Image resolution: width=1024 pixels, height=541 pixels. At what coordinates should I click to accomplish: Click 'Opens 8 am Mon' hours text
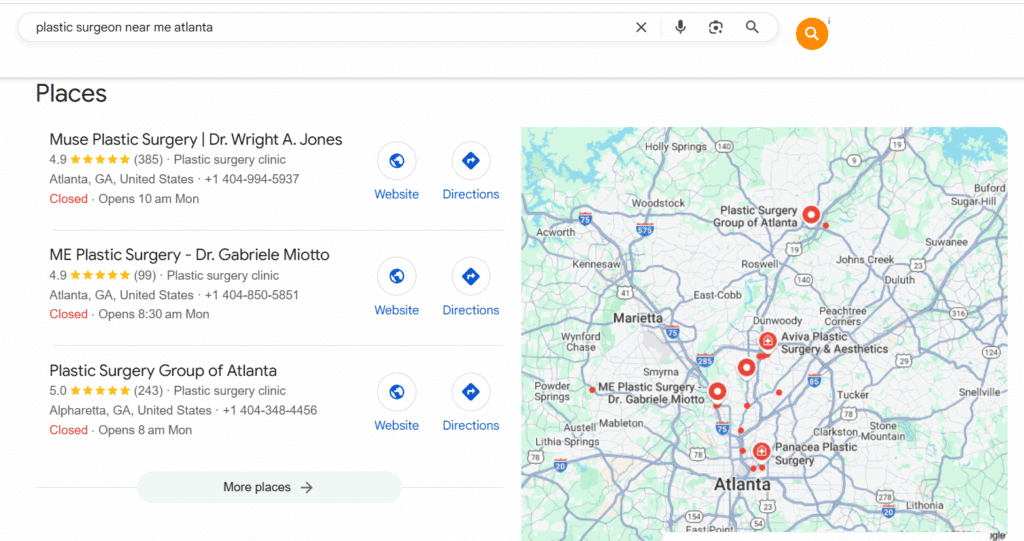tap(145, 430)
